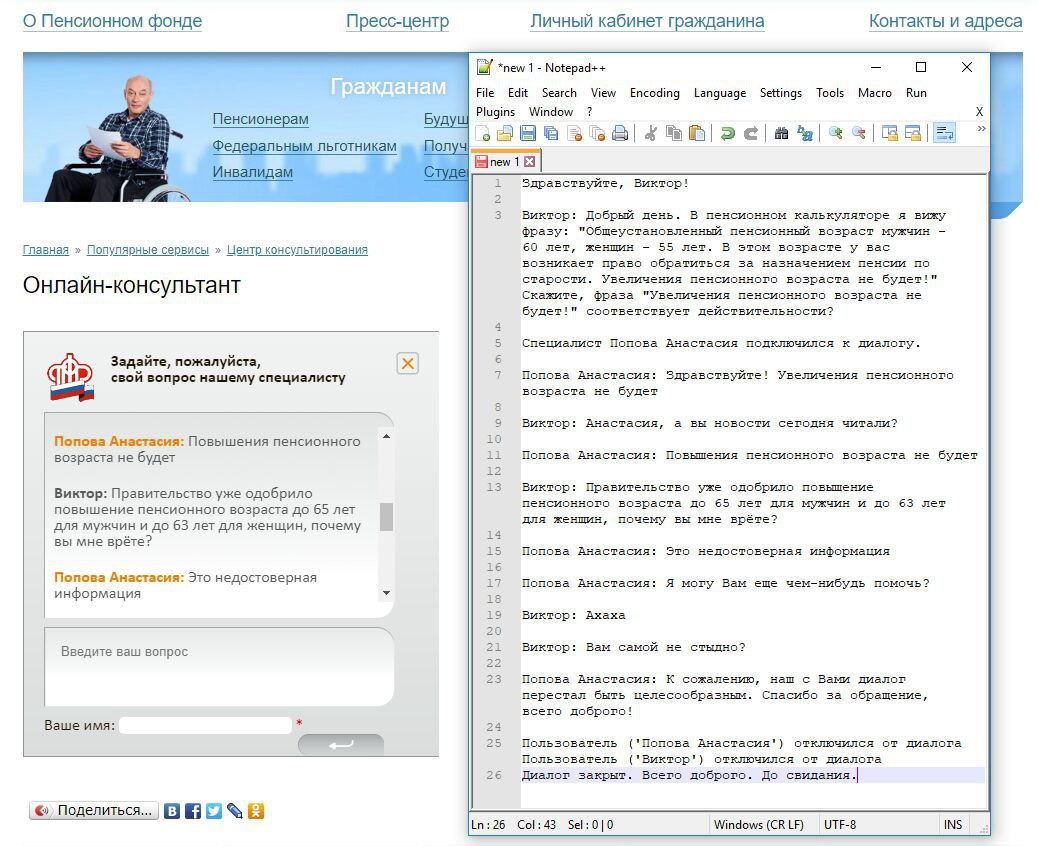The image size is (1037, 846).
Task: Select the new 1 document tab
Action: (x=506, y=161)
